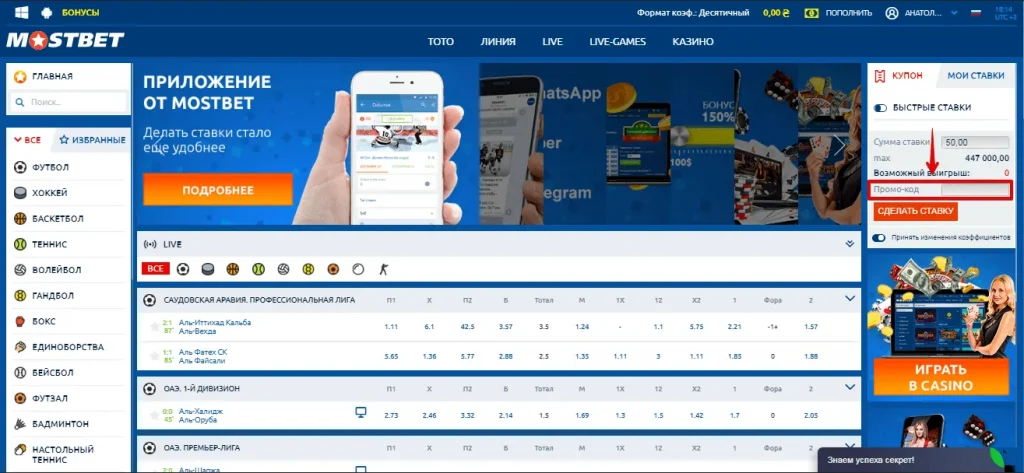Select the ВСЕ tab in sidebar
Screen dimensions: 1024x473
click(28, 140)
